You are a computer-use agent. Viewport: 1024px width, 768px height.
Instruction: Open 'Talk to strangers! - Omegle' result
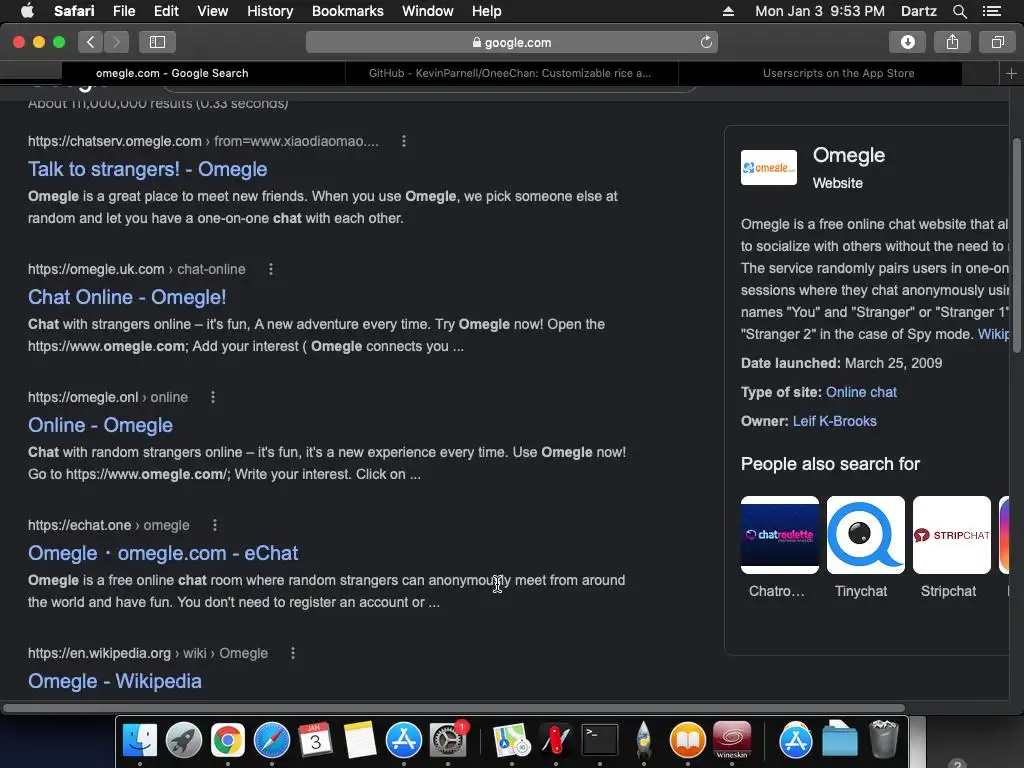click(x=148, y=169)
